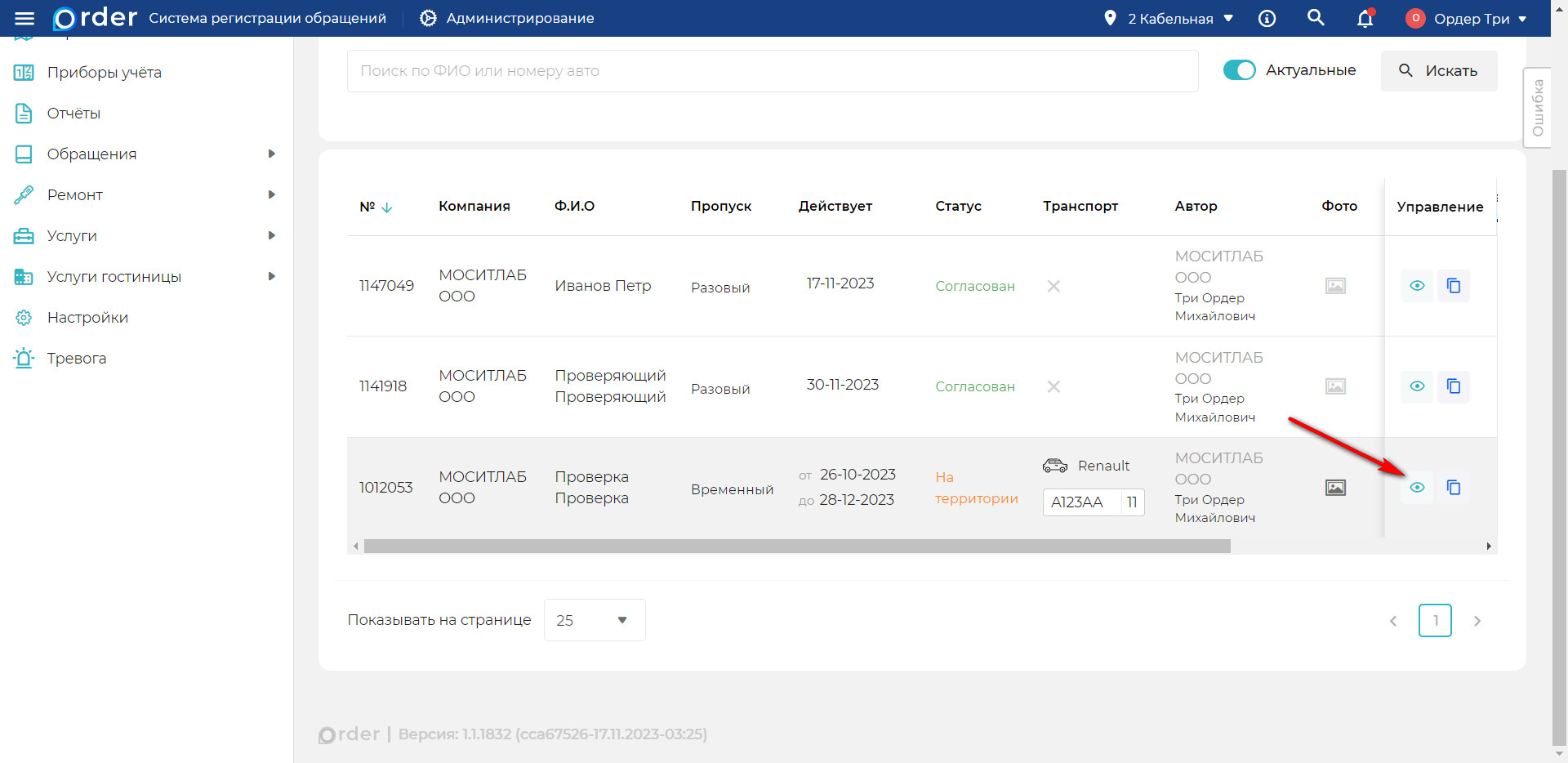
Task: Toggle the Актуальные switch
Action: pyautogui.click(x=1239, y=70)
